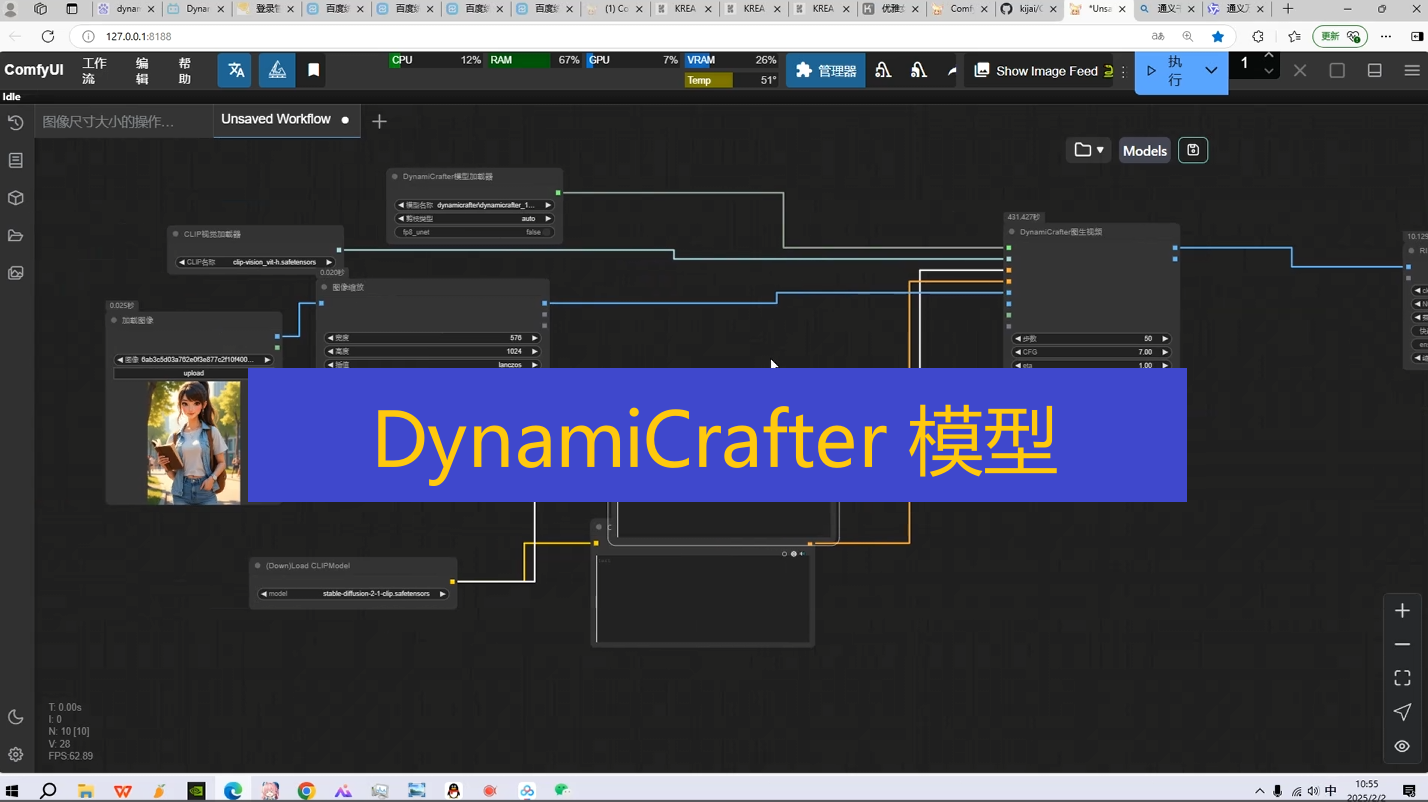
Task: Click the triangle-logo toolbar icon
Action: click(277, 71)
